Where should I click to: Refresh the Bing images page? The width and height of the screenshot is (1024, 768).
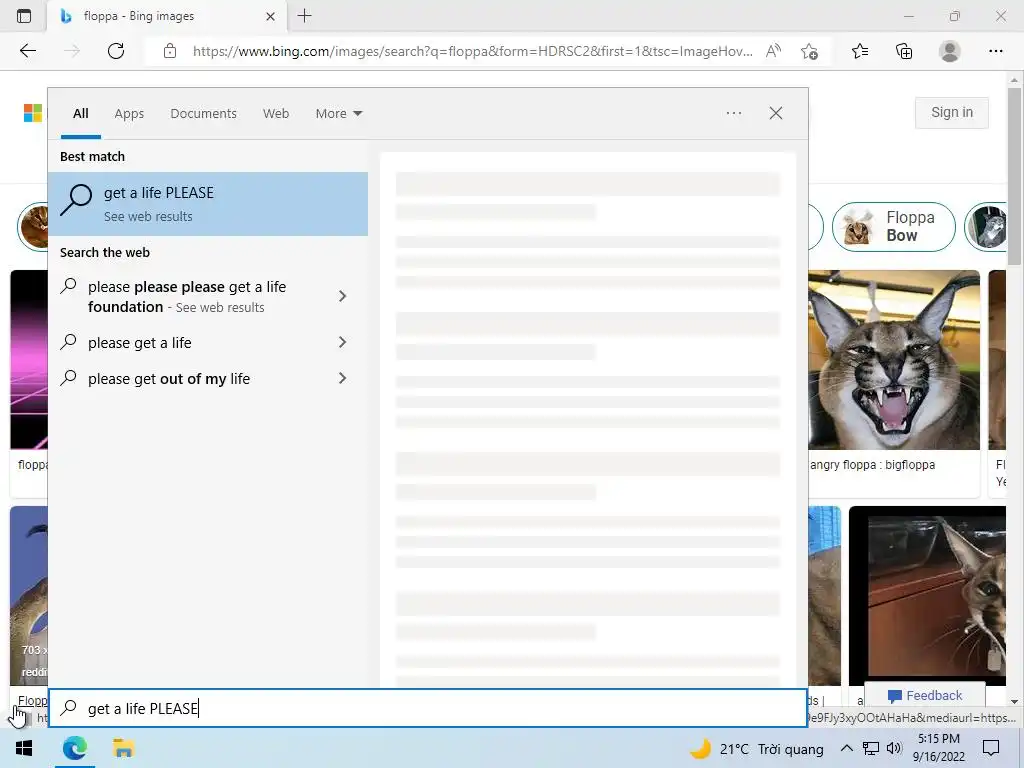click(x=116, y=51)
